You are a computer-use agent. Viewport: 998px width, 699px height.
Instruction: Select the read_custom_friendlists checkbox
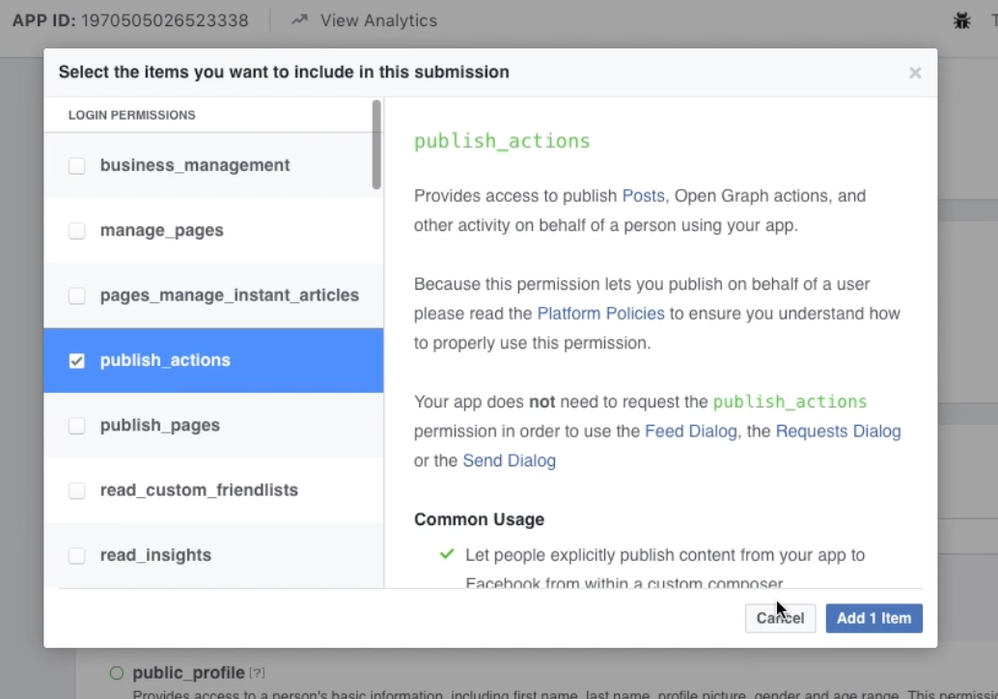coord(77,491)
